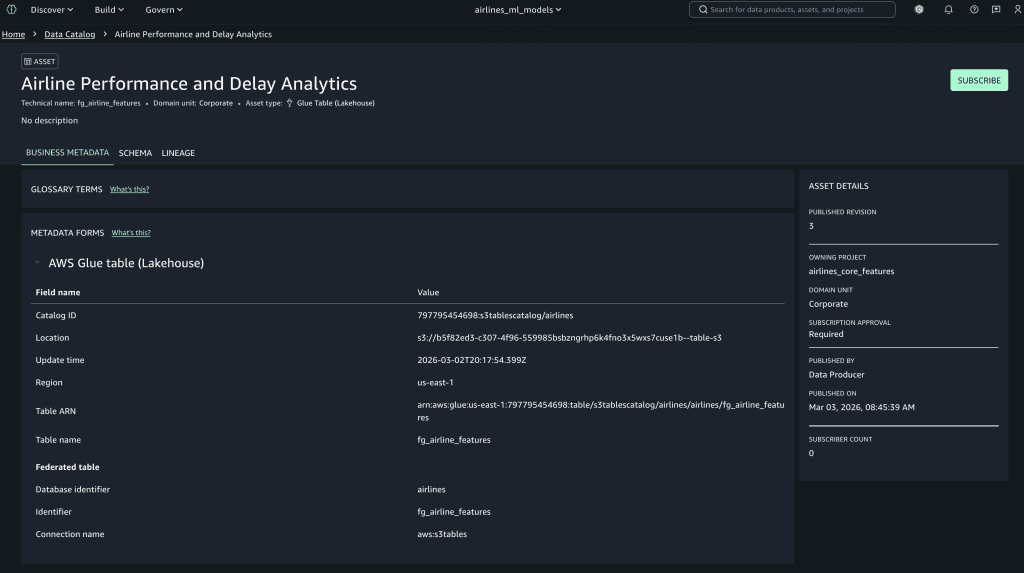Open the user profile icon

pos(1017,10)
